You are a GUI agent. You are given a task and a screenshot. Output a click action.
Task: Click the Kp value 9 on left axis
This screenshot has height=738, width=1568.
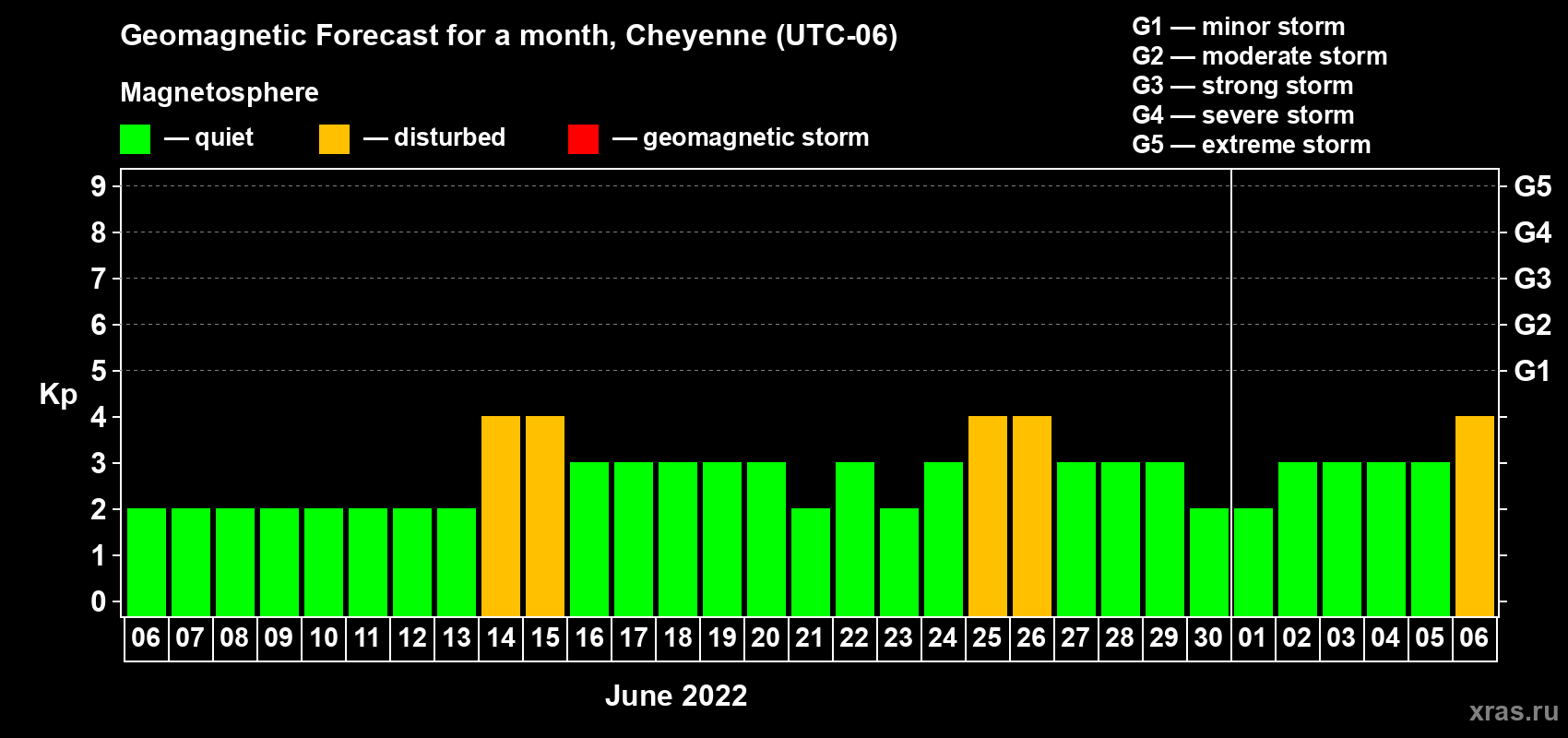click(99, 186)
